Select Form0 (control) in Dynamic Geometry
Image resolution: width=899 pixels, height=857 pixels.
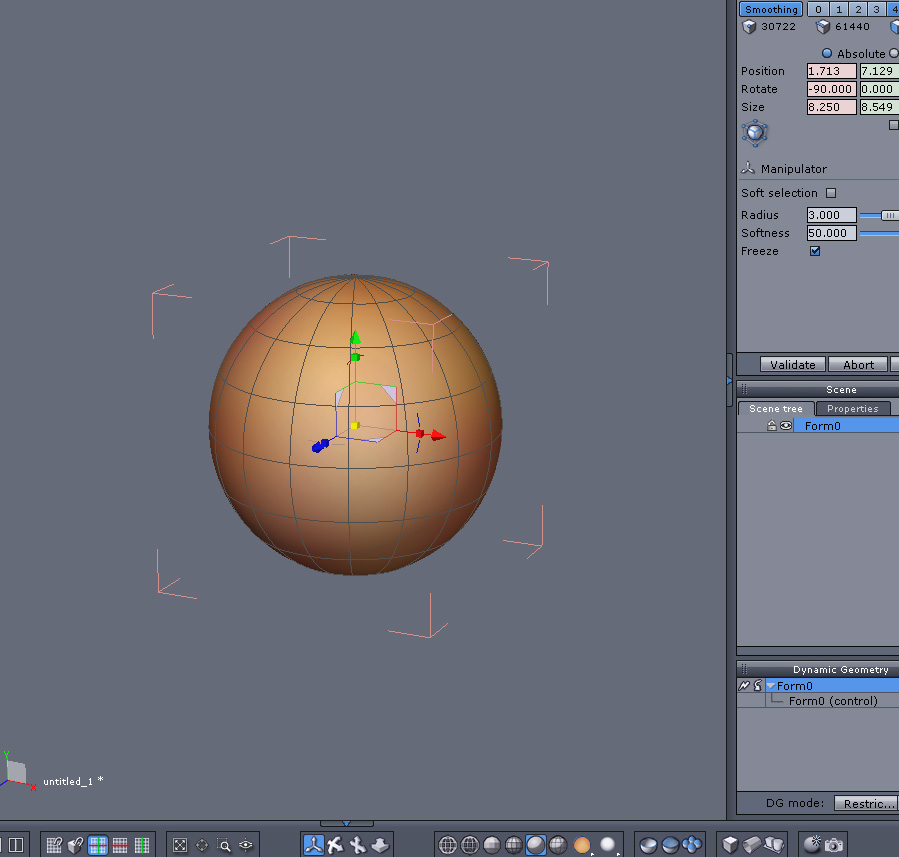click(x=832, y=701)
